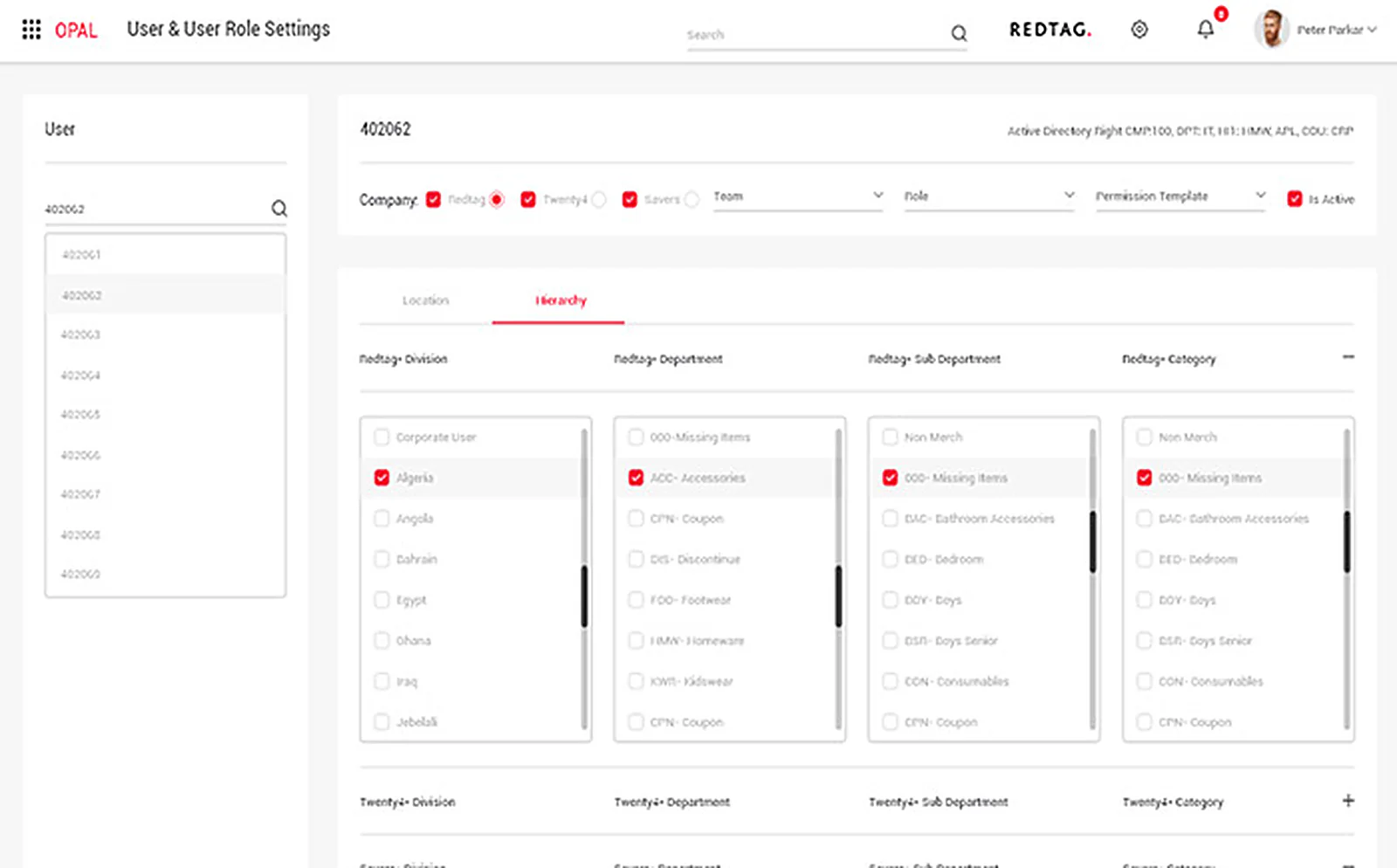Switch to the Location tab
Viewport: 1397px width, 868px height.
point(425,300)
